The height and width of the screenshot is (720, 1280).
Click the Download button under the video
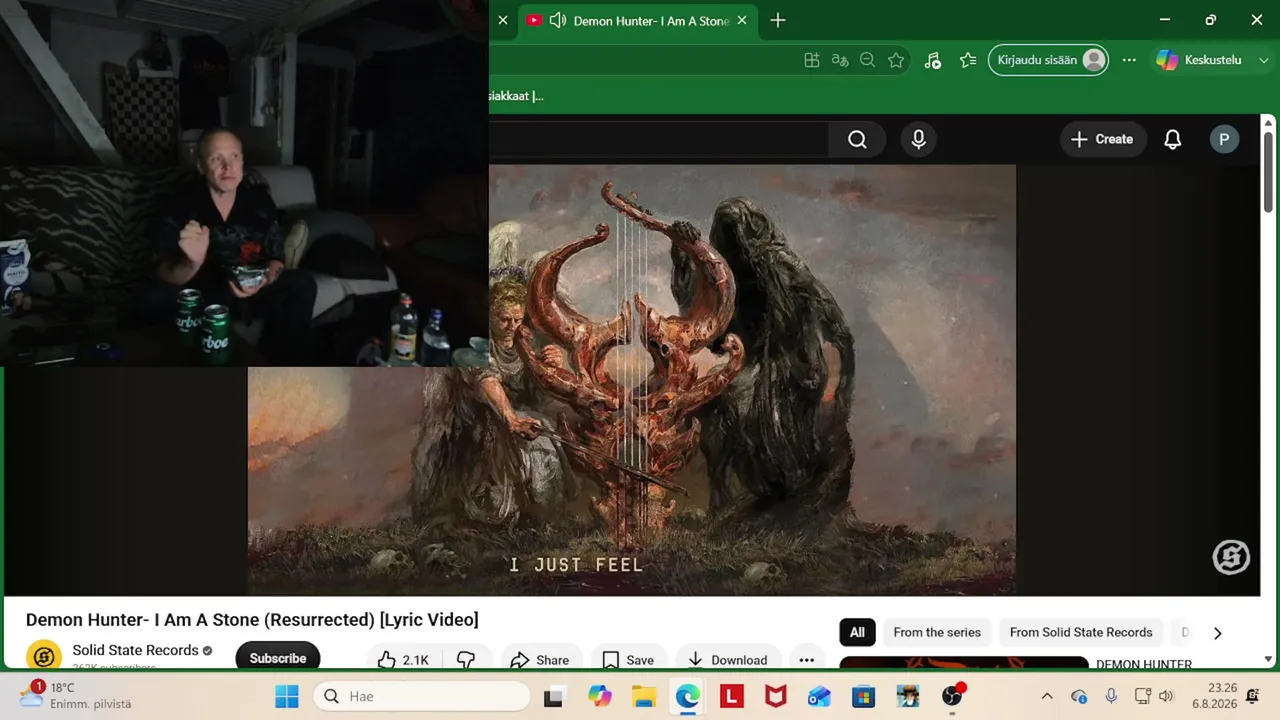click(728, 660)
